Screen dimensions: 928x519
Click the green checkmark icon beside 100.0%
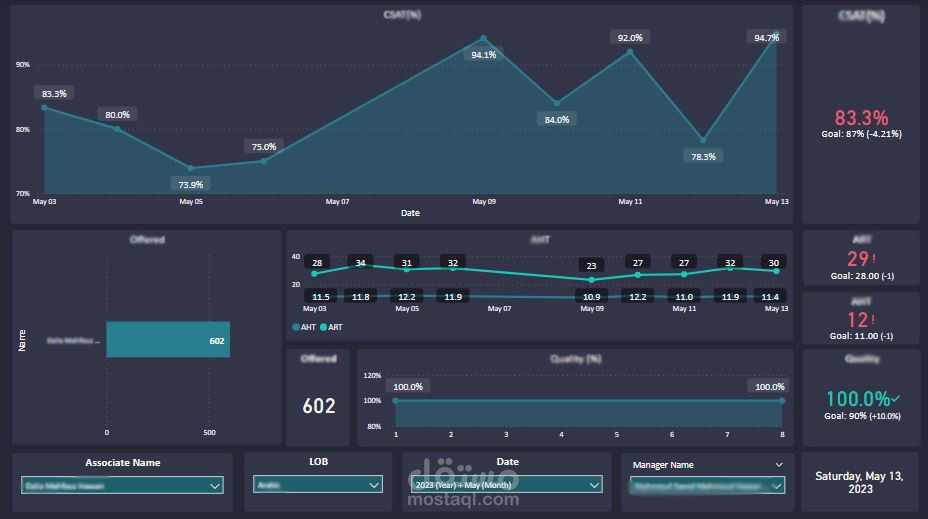point(895,399)
